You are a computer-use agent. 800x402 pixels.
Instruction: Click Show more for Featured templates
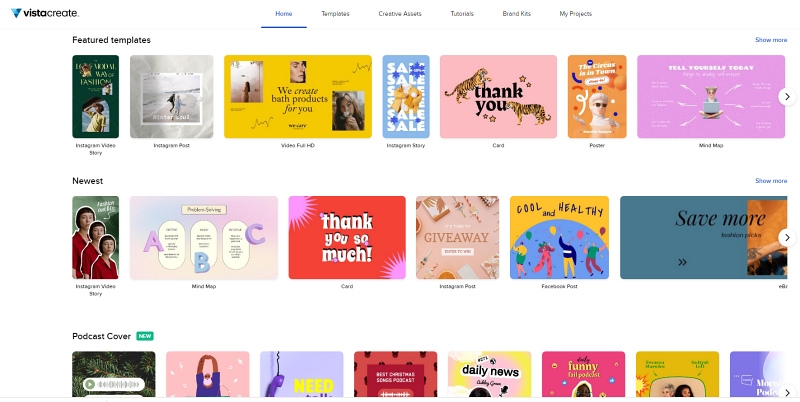[771, 40]
